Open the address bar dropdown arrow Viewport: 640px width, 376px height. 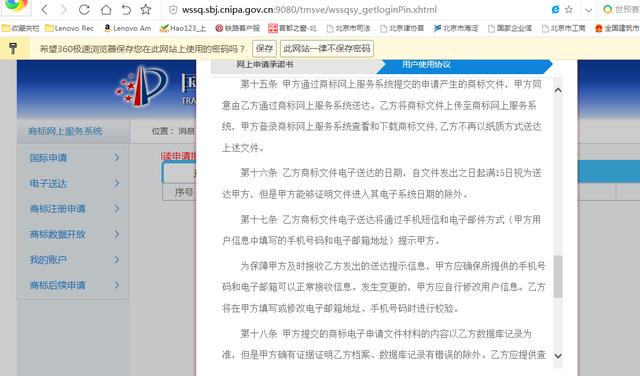point(588,10)
